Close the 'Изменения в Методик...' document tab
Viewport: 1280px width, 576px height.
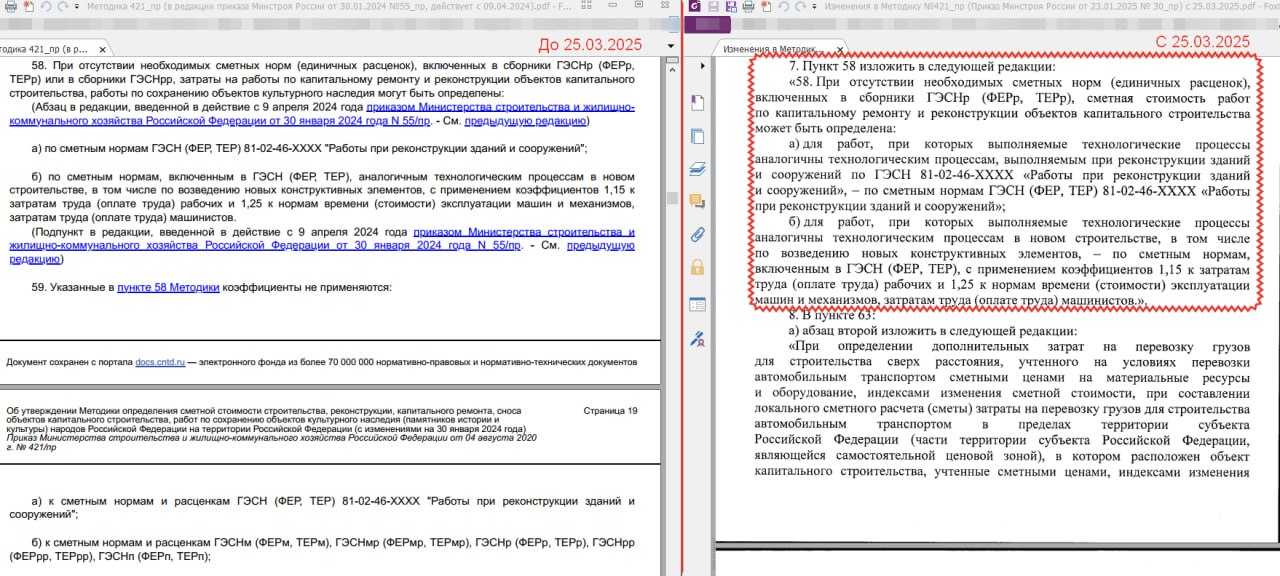[x=840, y=48]
